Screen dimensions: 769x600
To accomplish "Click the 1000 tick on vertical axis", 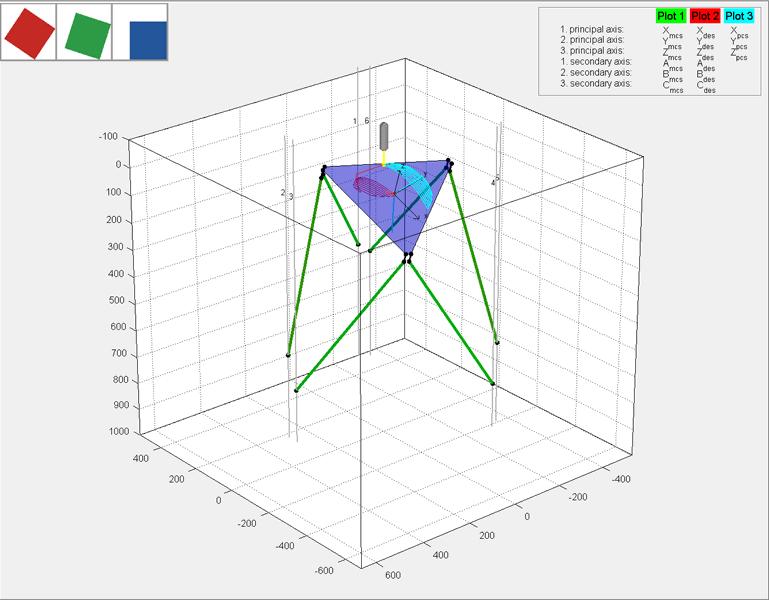I will coord(119,432).
